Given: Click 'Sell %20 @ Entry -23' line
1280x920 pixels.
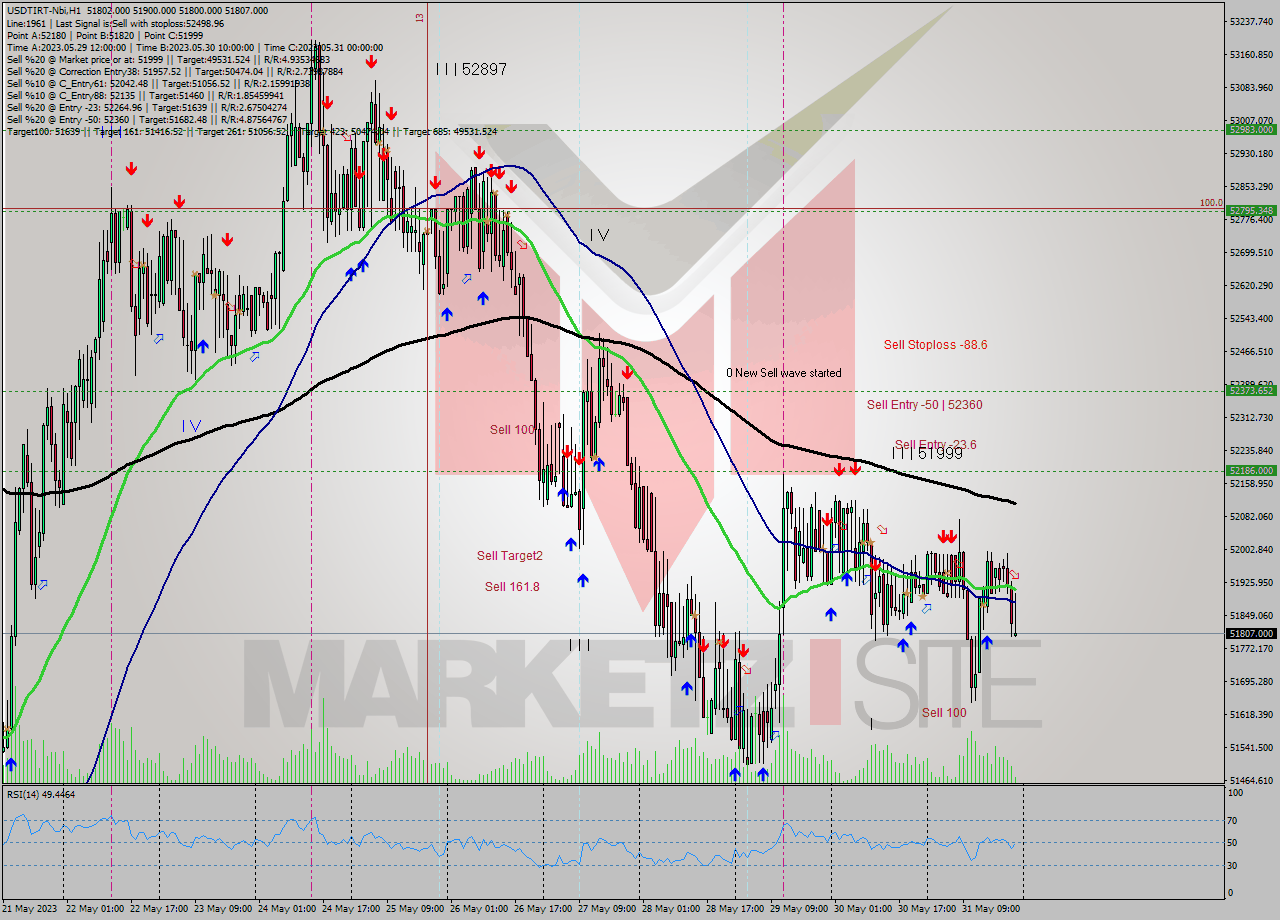Looking at the screenshot, I should (x=147, y=107).
